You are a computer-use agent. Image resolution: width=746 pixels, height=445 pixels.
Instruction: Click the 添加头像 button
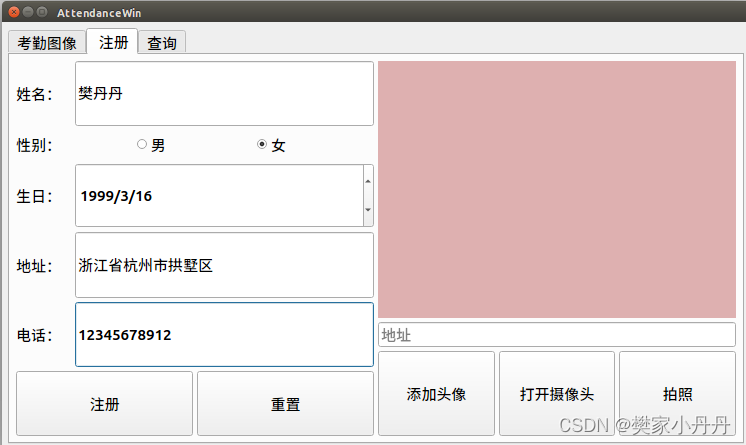click(x=436, y=394)
